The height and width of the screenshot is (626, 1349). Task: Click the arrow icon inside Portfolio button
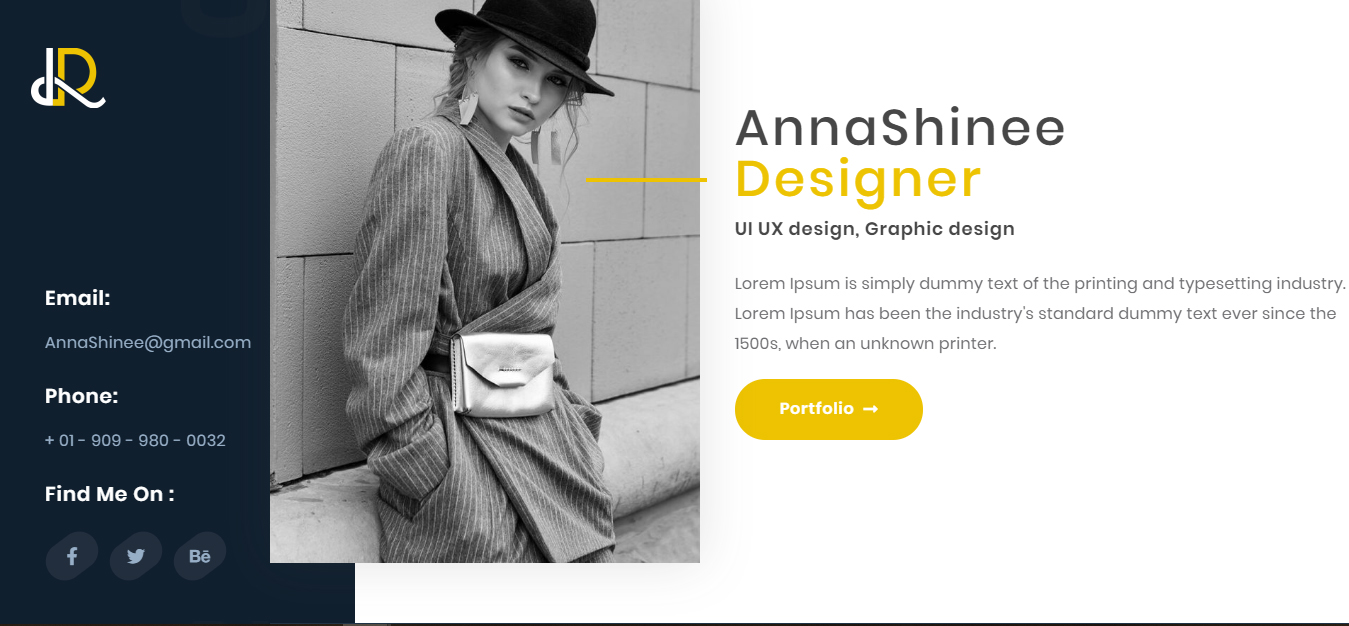tap(870, 409)
